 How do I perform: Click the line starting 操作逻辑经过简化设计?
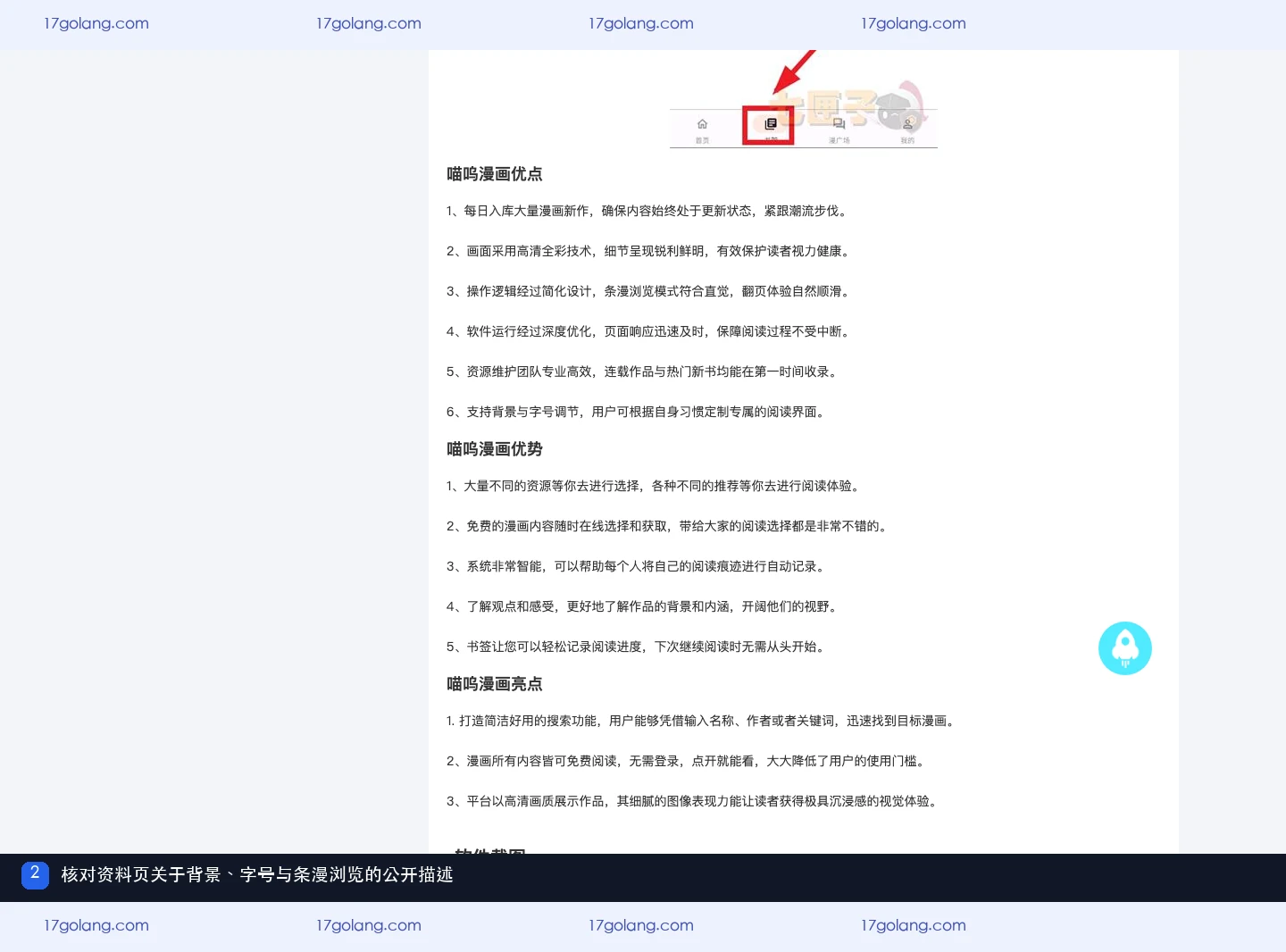[x=650, y=291]
